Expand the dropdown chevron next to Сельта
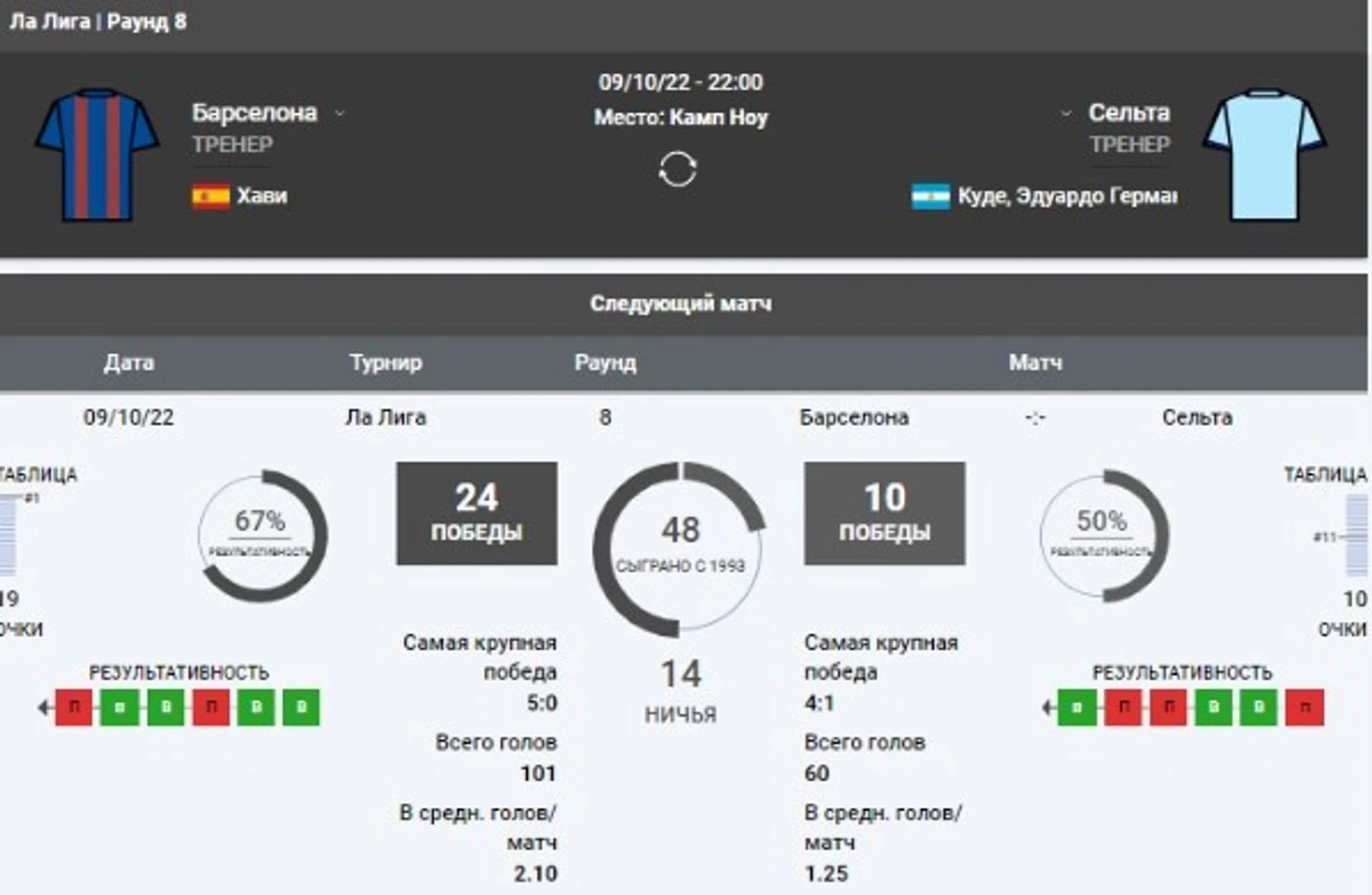This screenshot has height=895, width=1372. pyautogui.click(x=1066, y=114)
